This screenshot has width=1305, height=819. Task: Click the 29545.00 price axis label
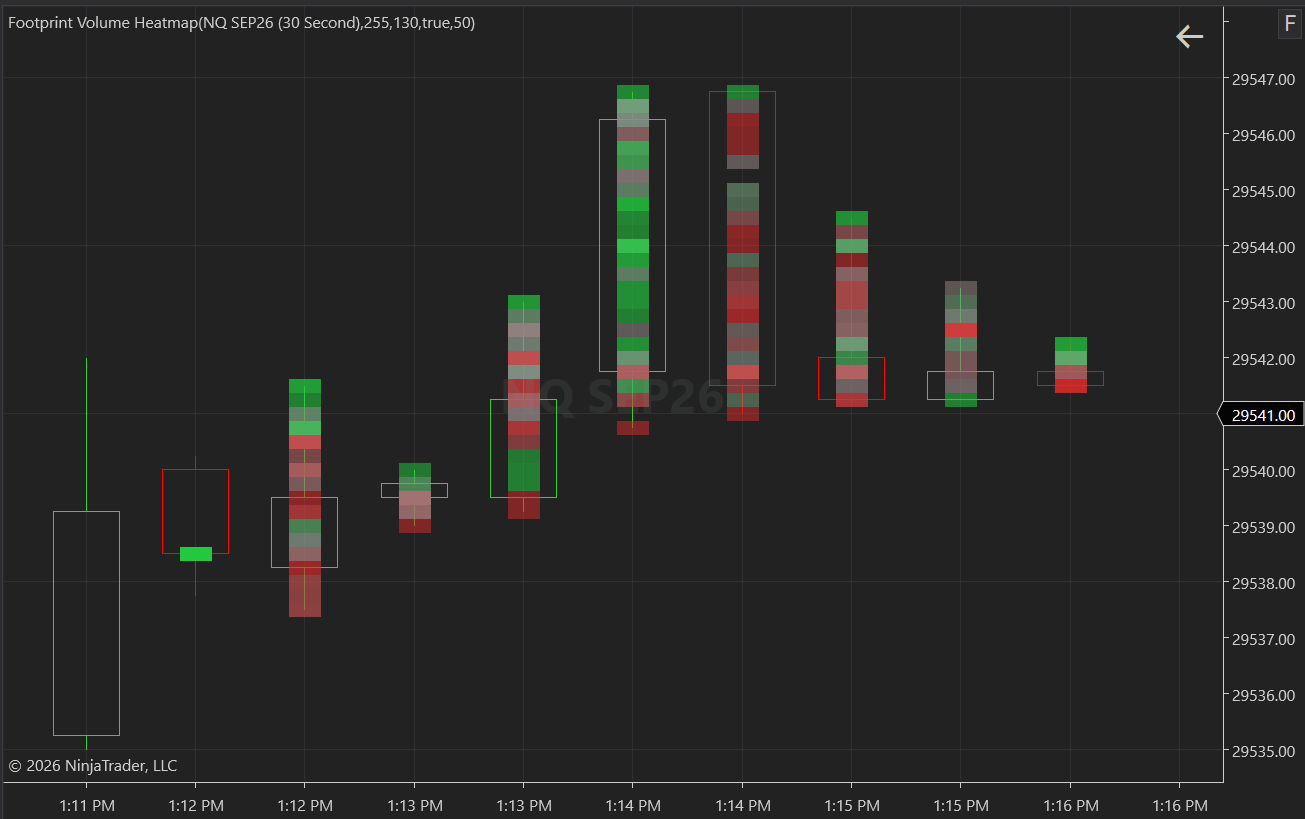point(1264,191)
